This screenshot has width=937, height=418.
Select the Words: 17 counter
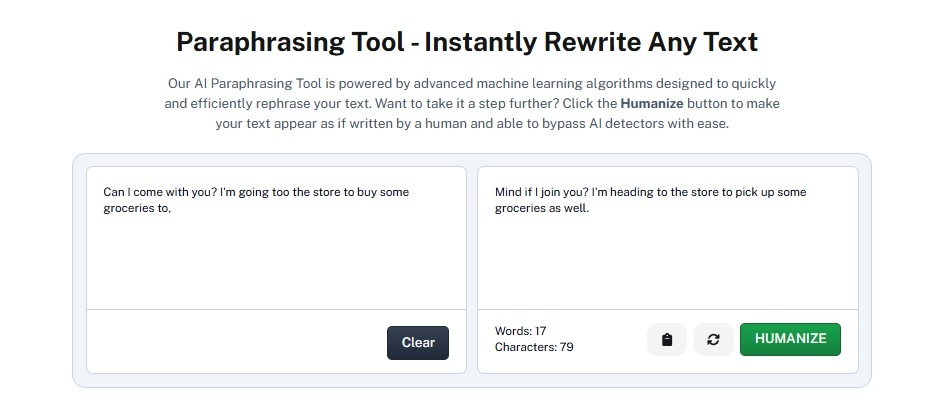[x=520, y=331]
